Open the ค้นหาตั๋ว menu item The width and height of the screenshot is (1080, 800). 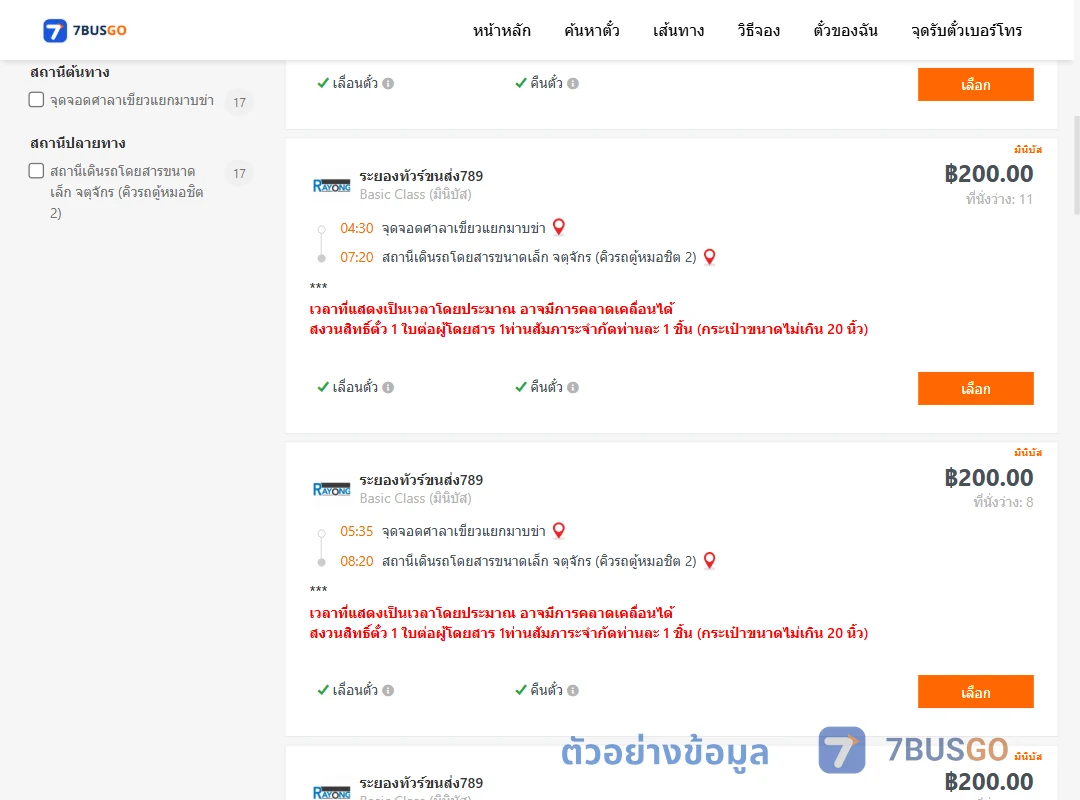592,30
